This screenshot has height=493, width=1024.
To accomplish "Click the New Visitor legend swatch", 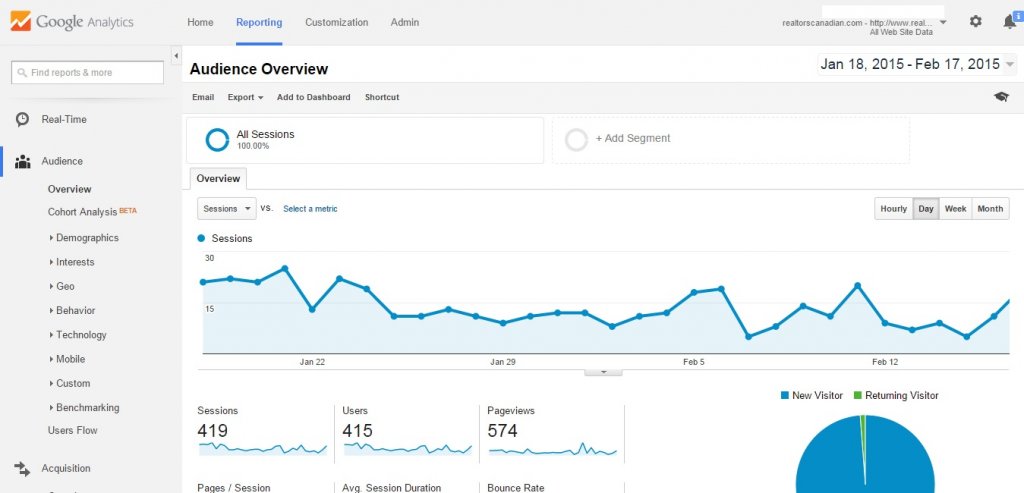I will pyautogui.click(x=784, y=396).
